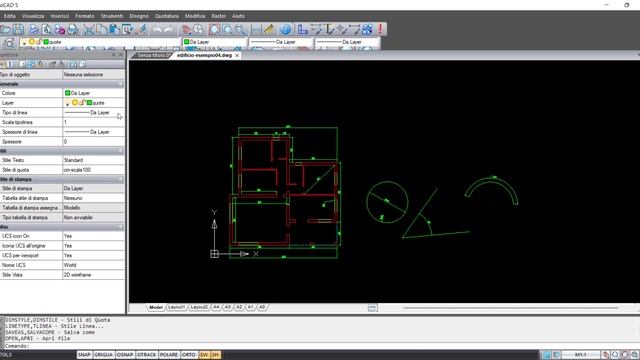Click the M1:1 annotation scale box
The width and height of the screenshot is (640, 360).
coord(580,355)
